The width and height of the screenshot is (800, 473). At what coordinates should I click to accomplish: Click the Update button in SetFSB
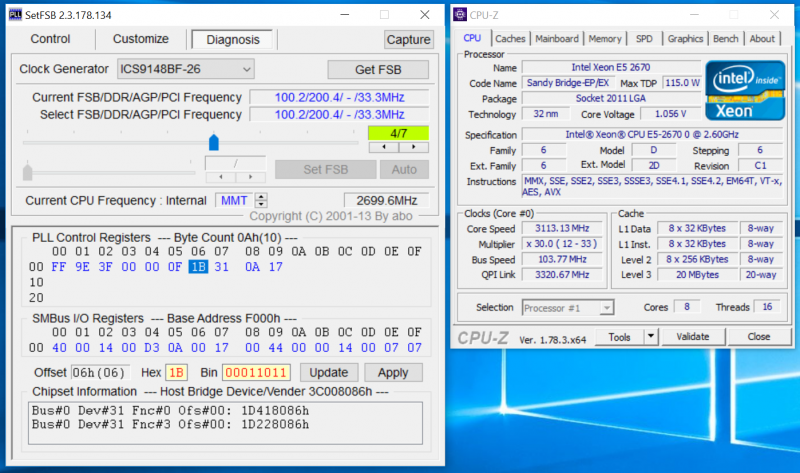329,372
